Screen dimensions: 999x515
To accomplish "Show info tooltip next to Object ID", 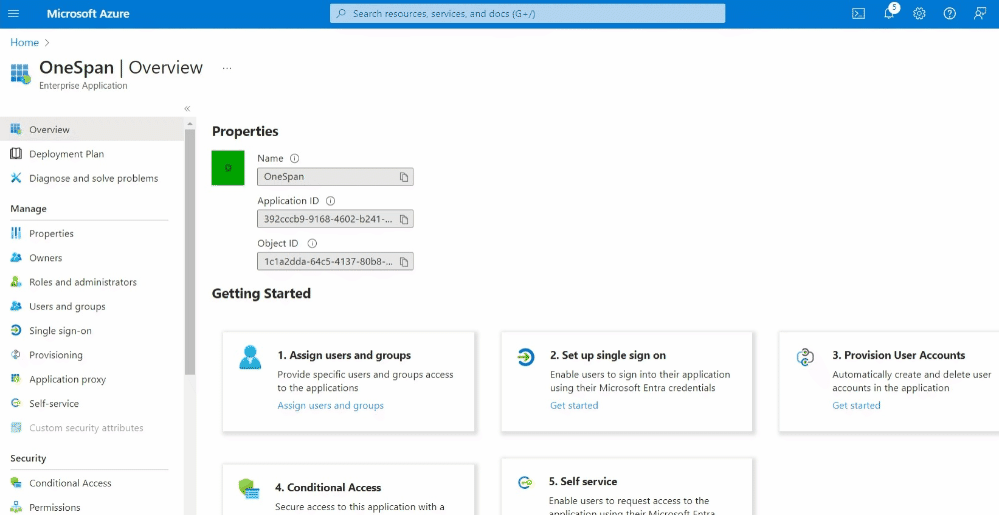I will tap(312, 243).
